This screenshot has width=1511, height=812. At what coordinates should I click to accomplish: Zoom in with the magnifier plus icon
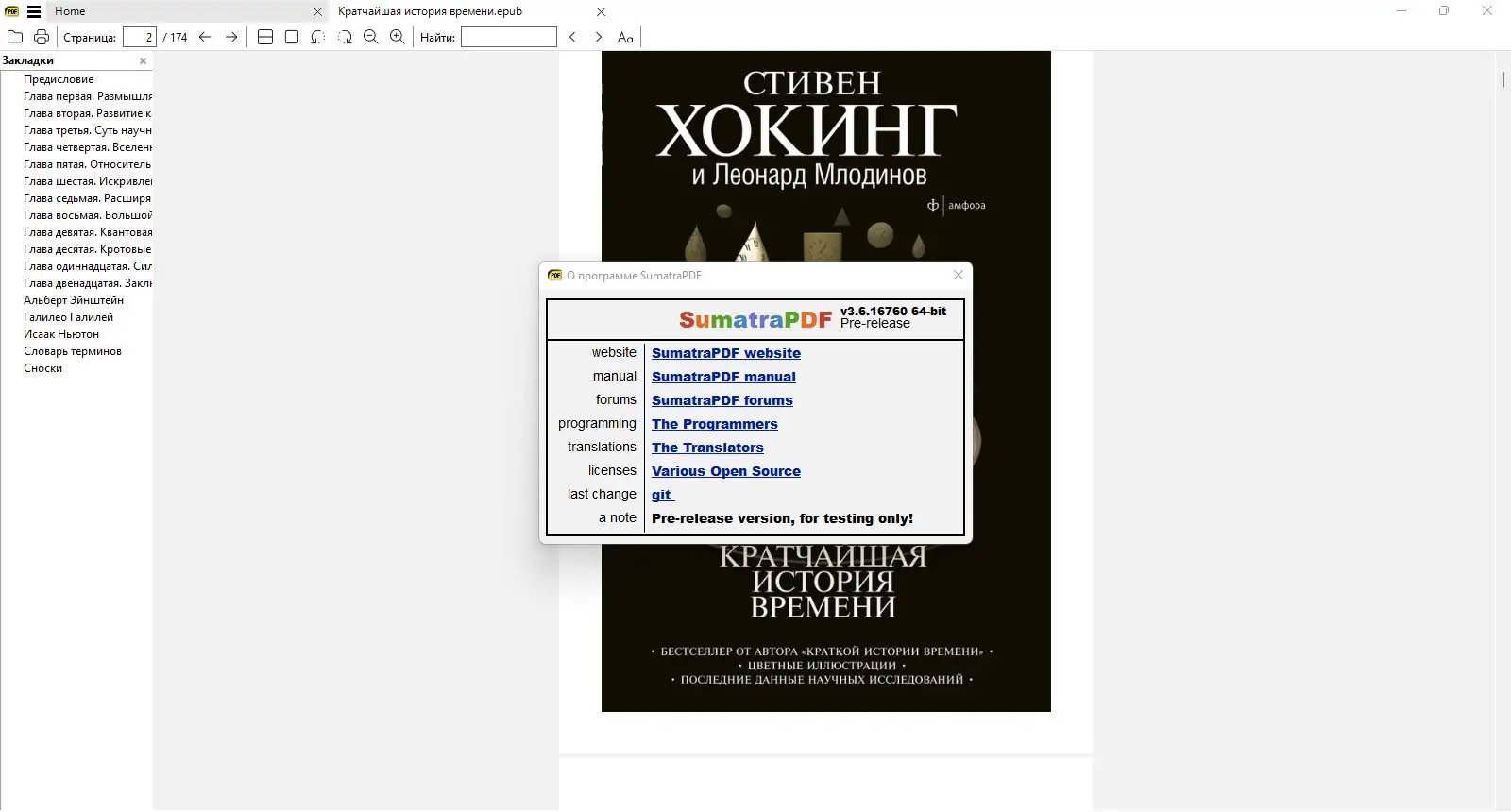pos(398,37)
